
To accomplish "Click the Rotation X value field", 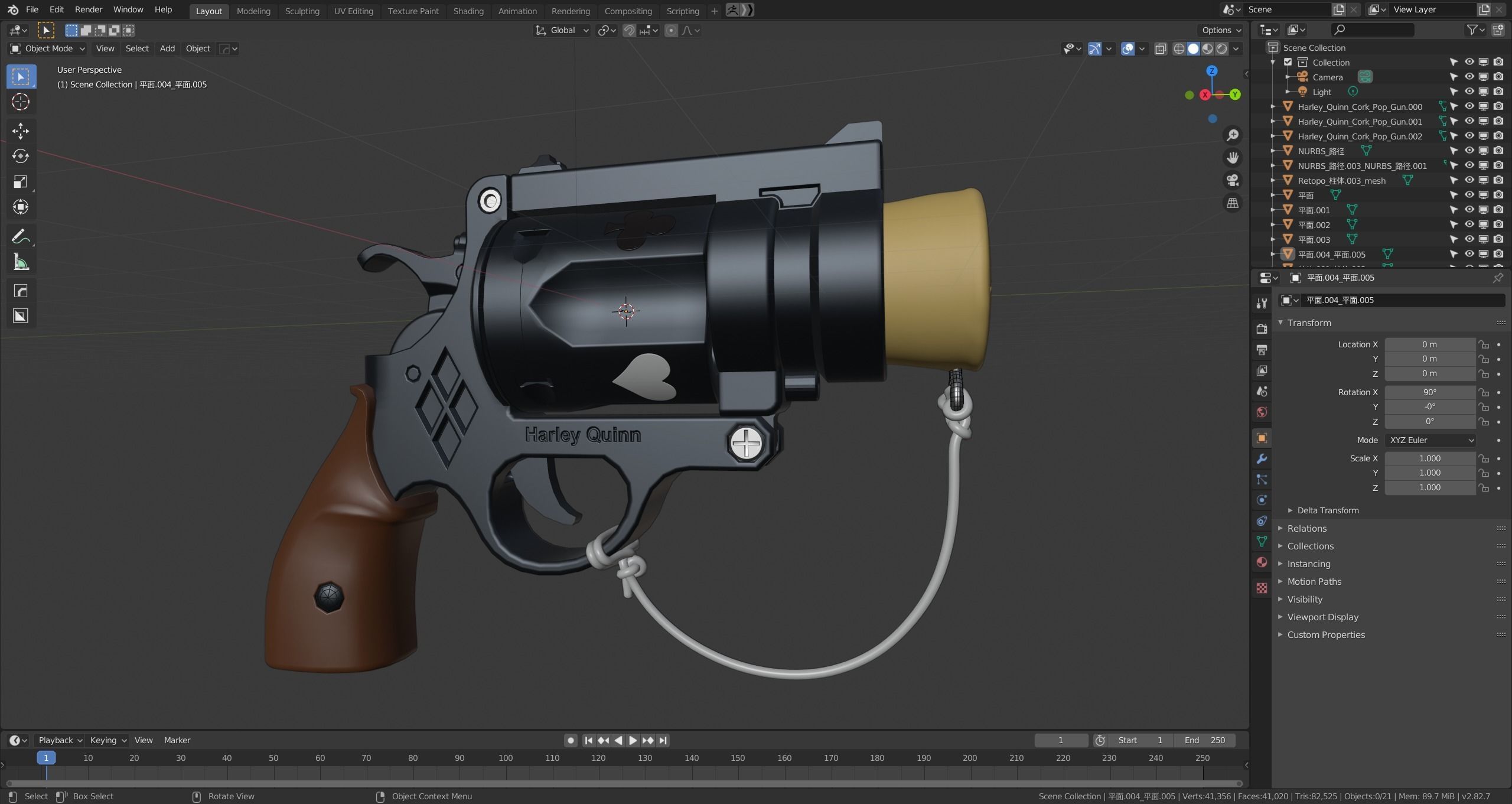I will tap(1430, 392).
